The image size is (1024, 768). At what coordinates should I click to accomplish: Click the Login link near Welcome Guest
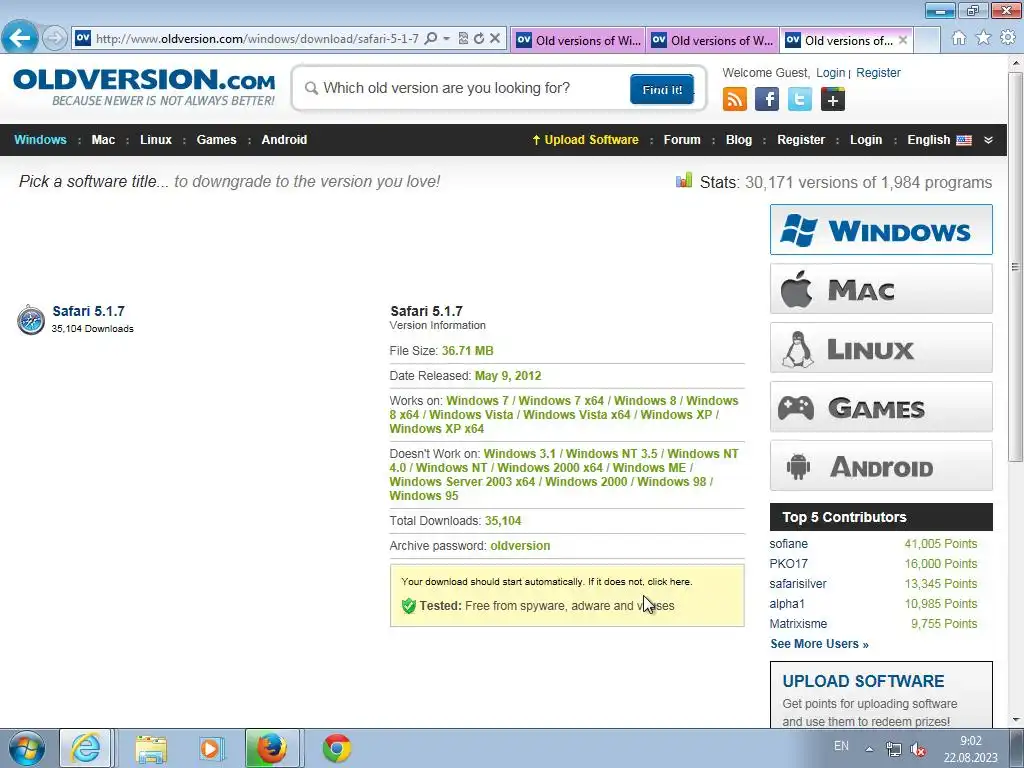click(830, 72)
